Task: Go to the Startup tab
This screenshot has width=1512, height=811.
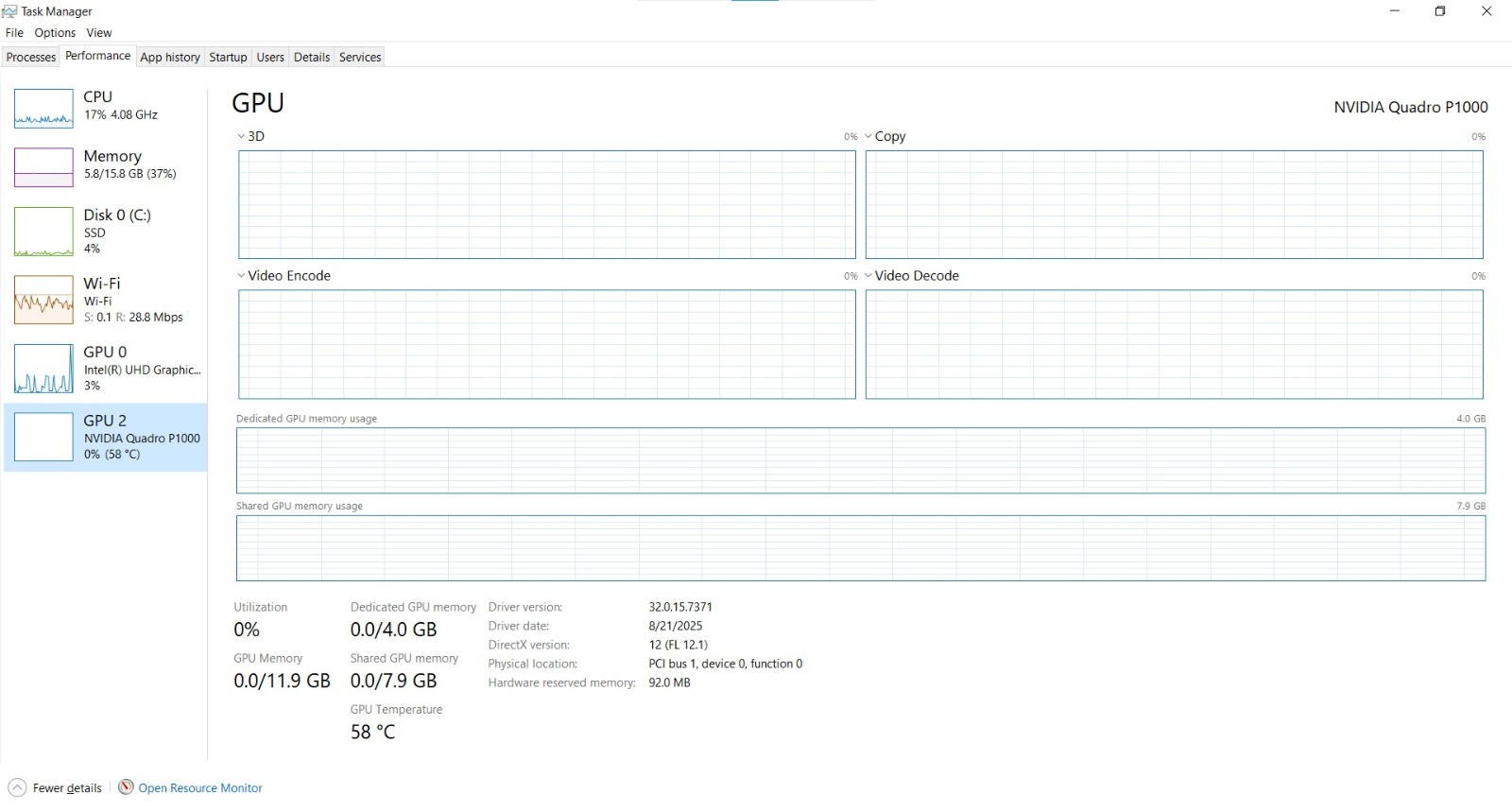Action: pyautogui.click(x=228, y=57)
